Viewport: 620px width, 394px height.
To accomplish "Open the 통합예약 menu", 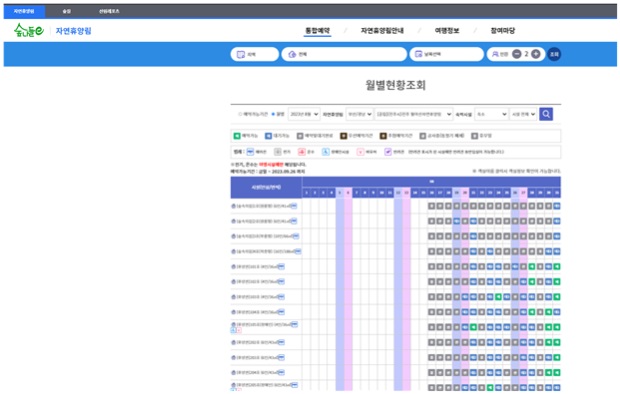I will [318, 30].
